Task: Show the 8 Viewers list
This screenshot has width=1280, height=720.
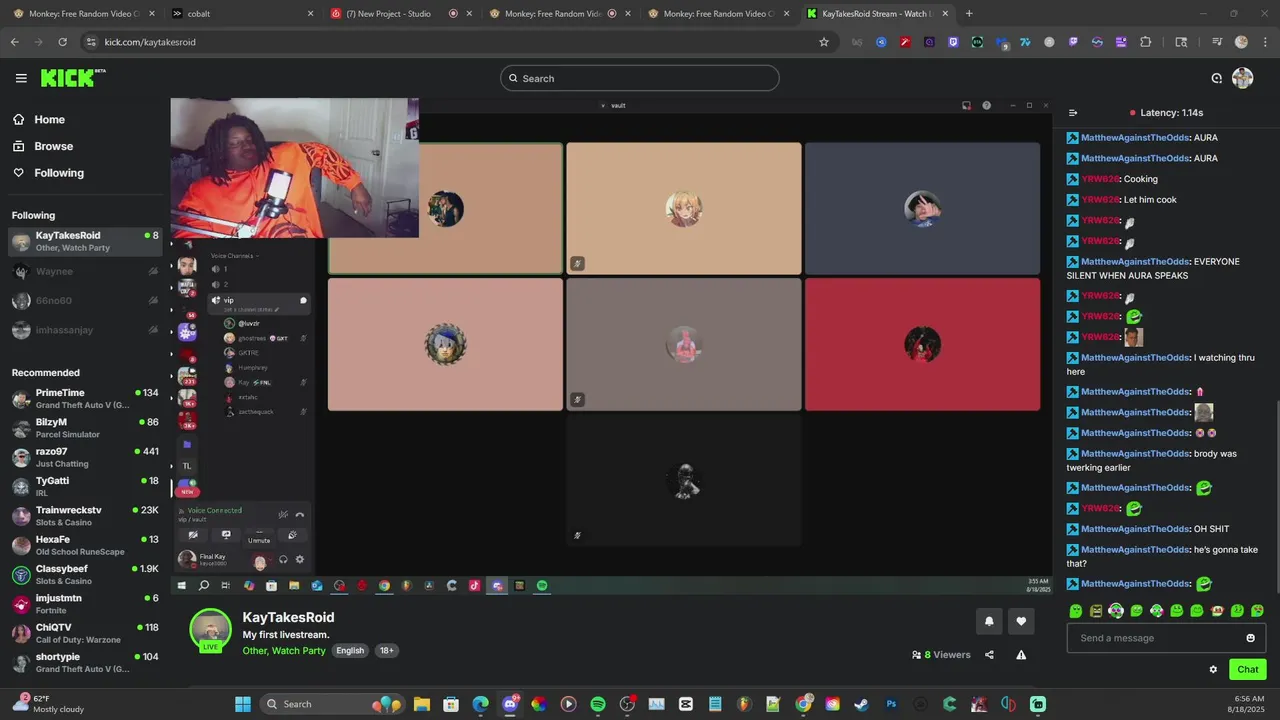Action: pyautogui.click(x=941, y=655)
